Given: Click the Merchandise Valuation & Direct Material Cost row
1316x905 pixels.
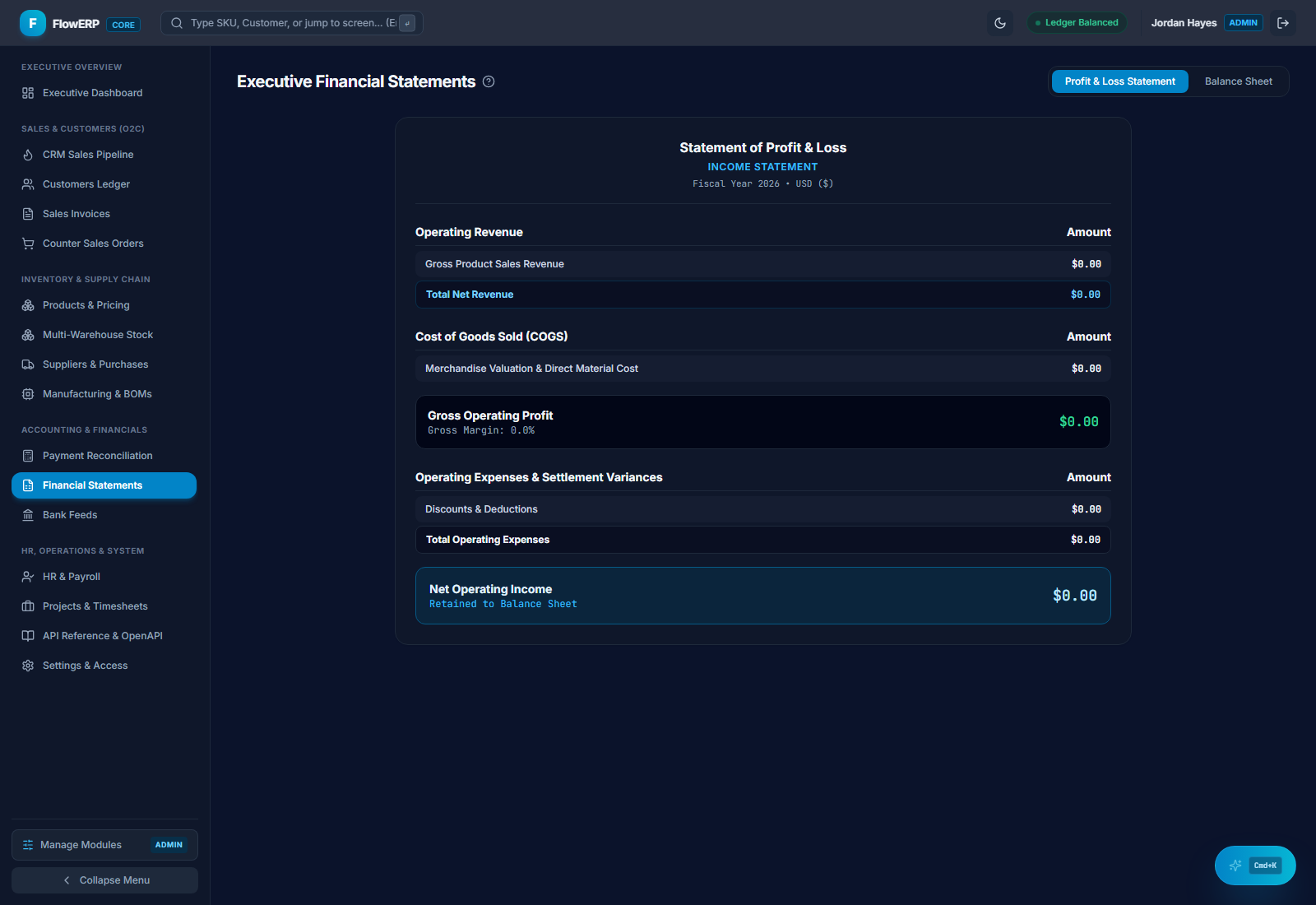Looking at the screenshot, I should [x=763, y=369].
